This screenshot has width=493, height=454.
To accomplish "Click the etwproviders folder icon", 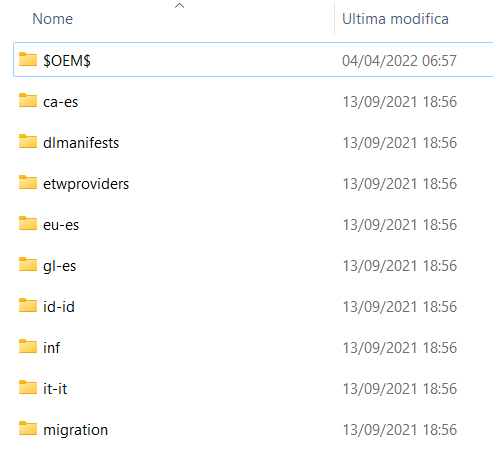I will [x=28, y=182].
